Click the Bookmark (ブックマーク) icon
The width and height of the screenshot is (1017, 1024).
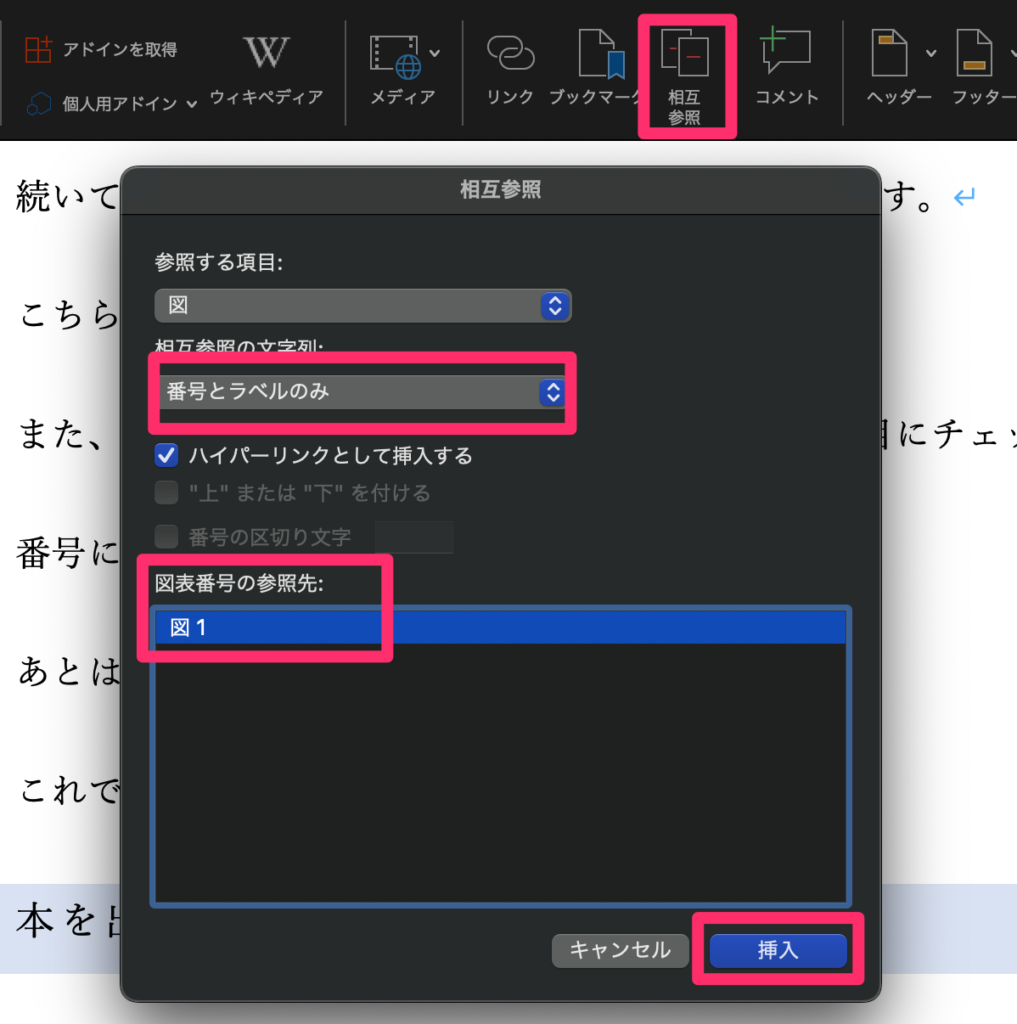click(x=602, y=54)
